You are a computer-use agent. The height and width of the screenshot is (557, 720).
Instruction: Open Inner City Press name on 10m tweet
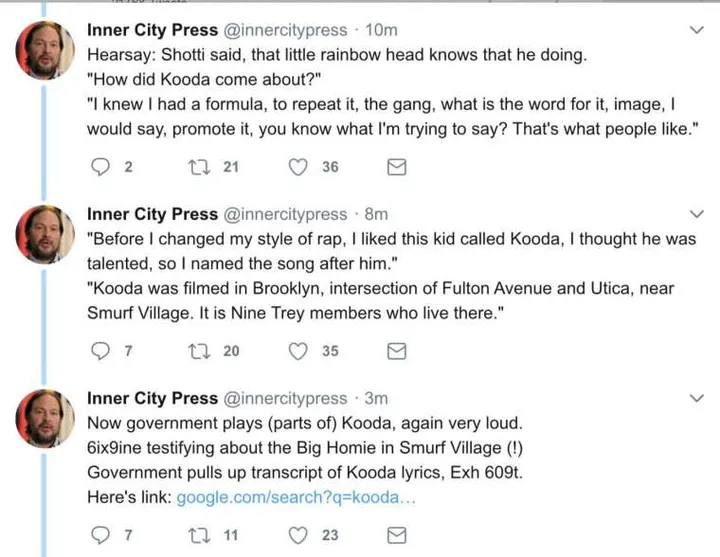click(x=152, y=30)
